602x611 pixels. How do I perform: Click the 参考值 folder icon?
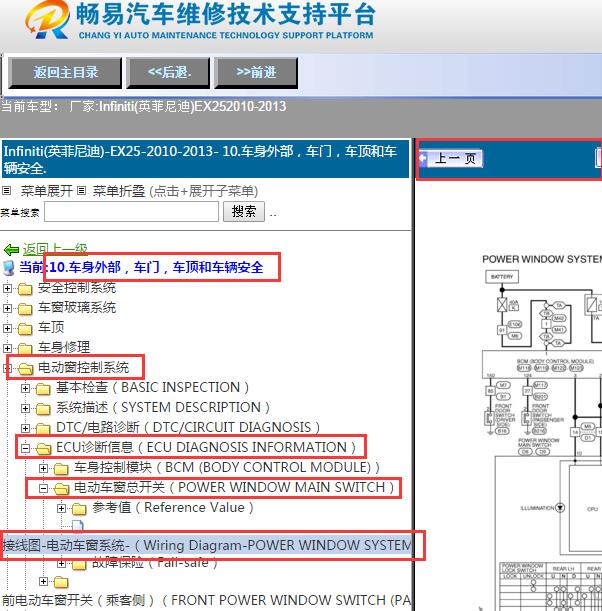click(79, 509)
